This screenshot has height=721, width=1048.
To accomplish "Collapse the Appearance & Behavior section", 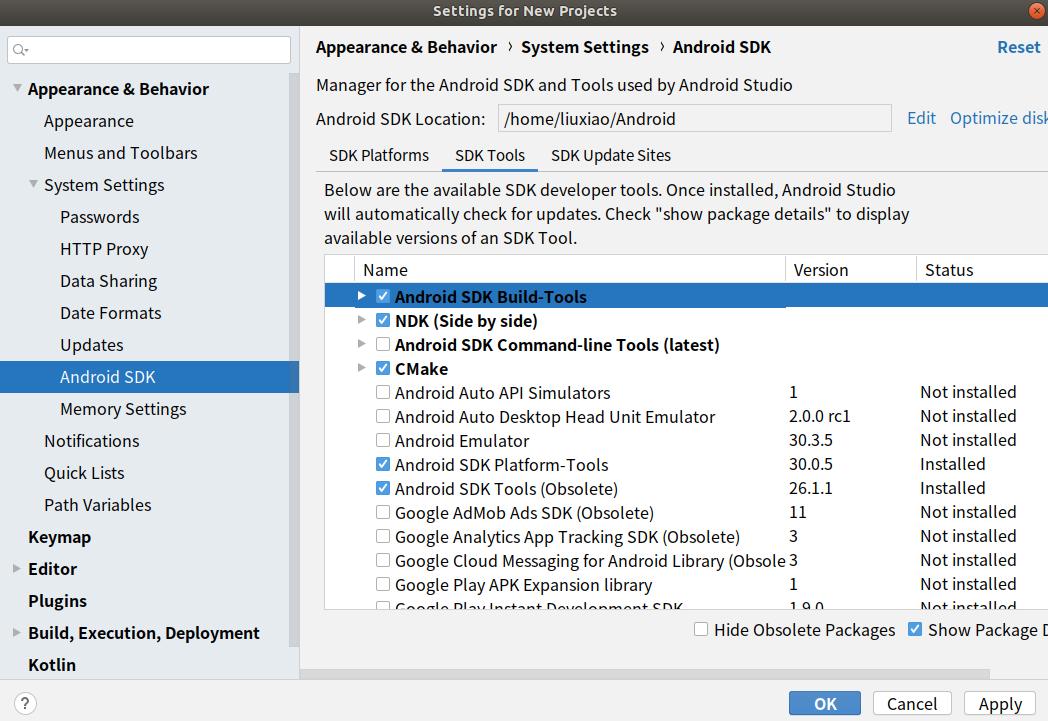I will [17, 89].
